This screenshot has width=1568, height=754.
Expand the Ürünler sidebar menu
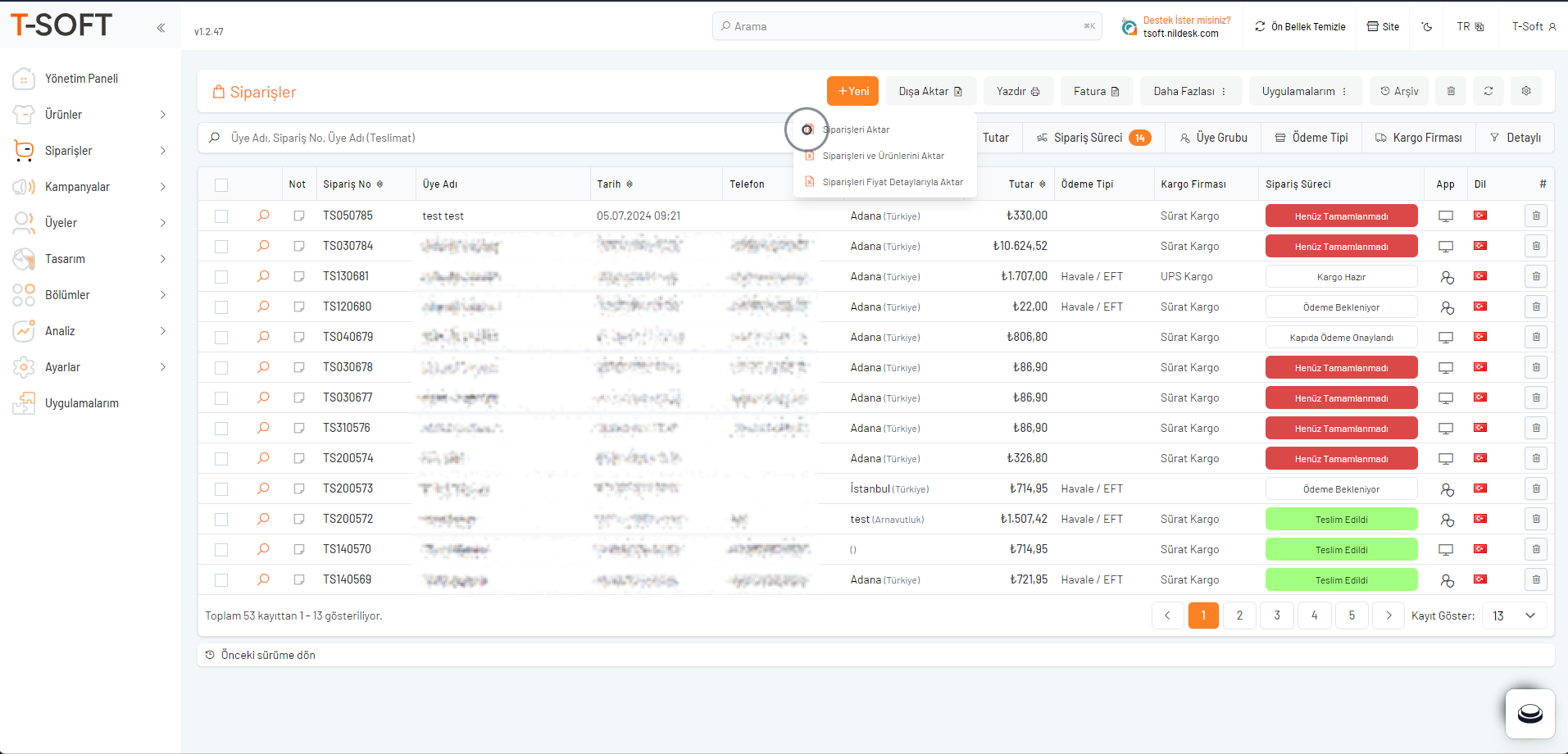90,115
